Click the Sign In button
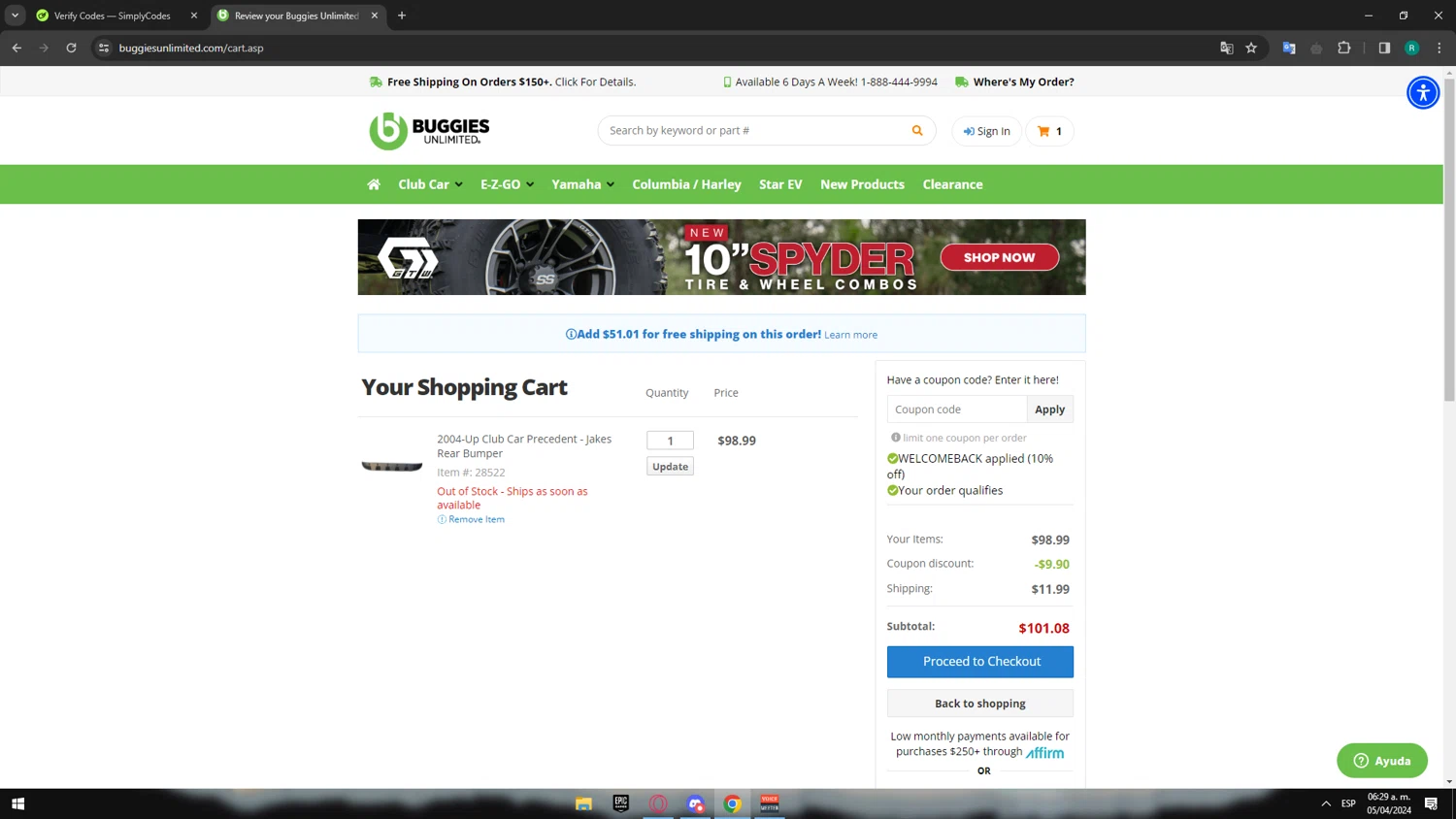Viewport: 1456px width, 819px height. click(986, 131)
